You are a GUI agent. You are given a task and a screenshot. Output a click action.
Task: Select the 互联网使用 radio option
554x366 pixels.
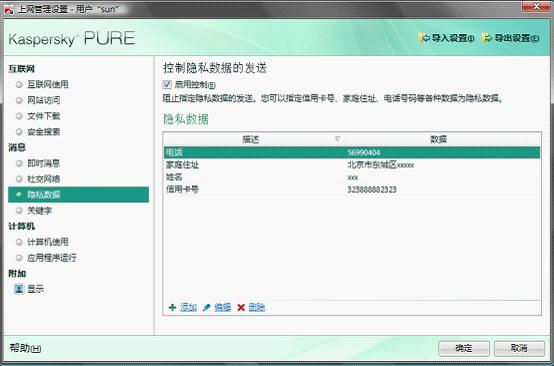click(x=19, y=84)
